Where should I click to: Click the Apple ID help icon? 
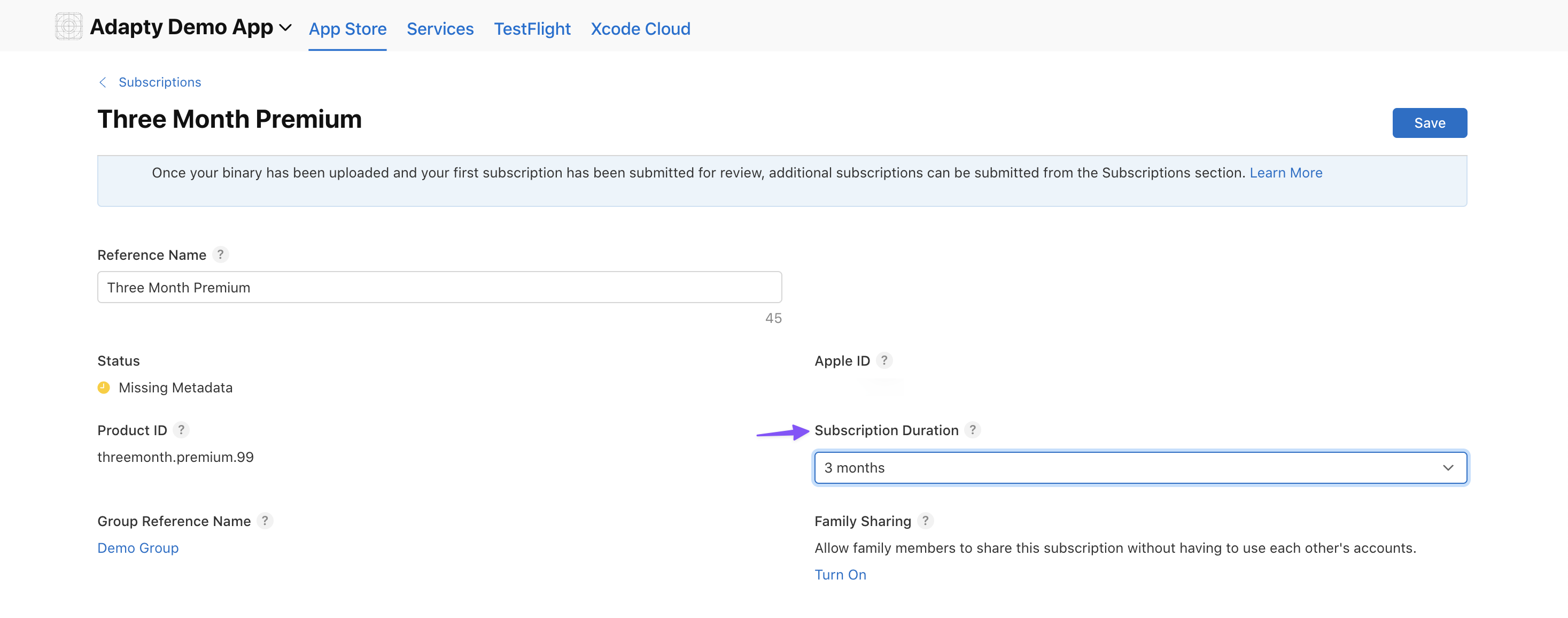(884, 360)
